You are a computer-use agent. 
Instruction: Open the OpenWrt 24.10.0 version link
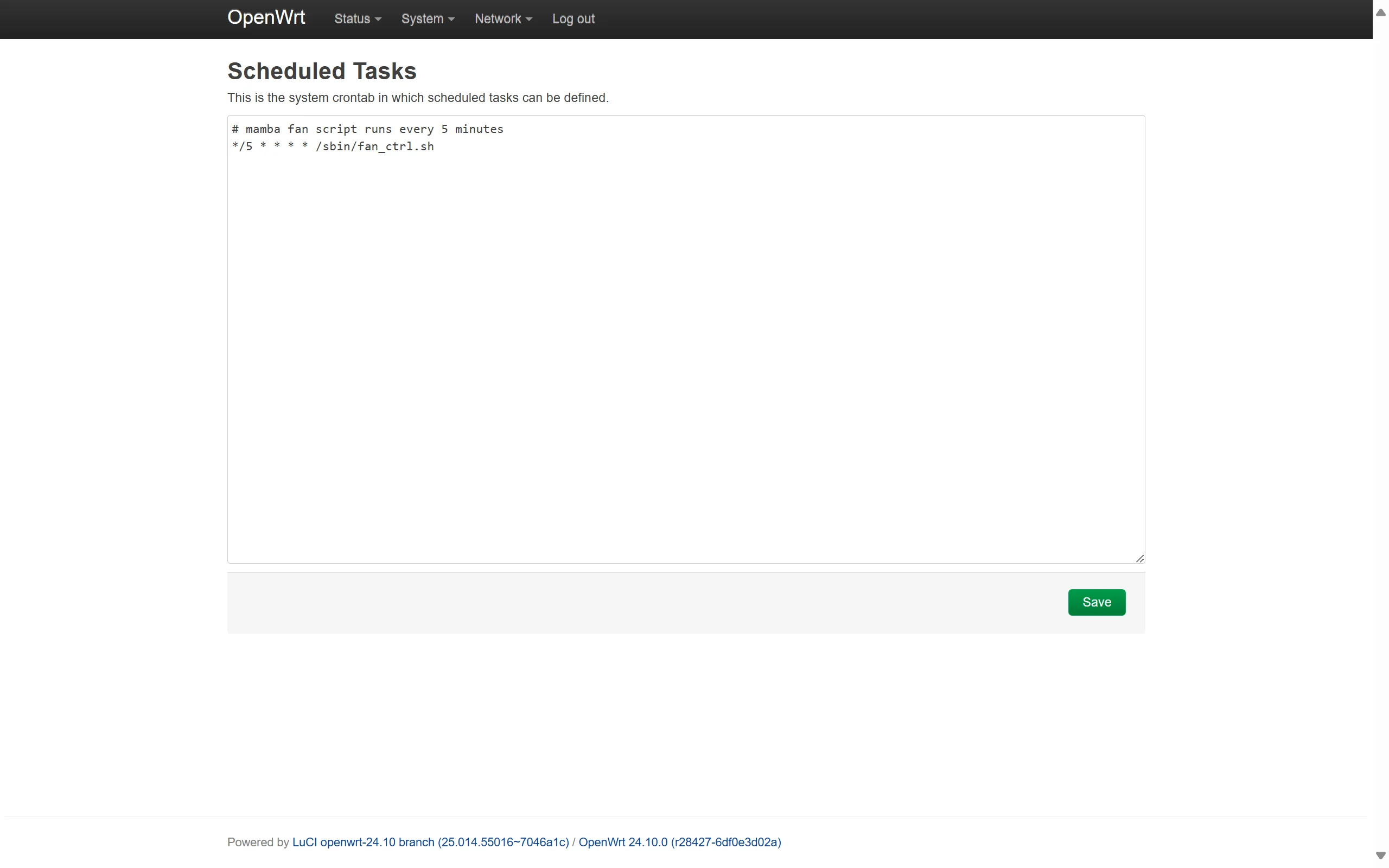(679, 842)
